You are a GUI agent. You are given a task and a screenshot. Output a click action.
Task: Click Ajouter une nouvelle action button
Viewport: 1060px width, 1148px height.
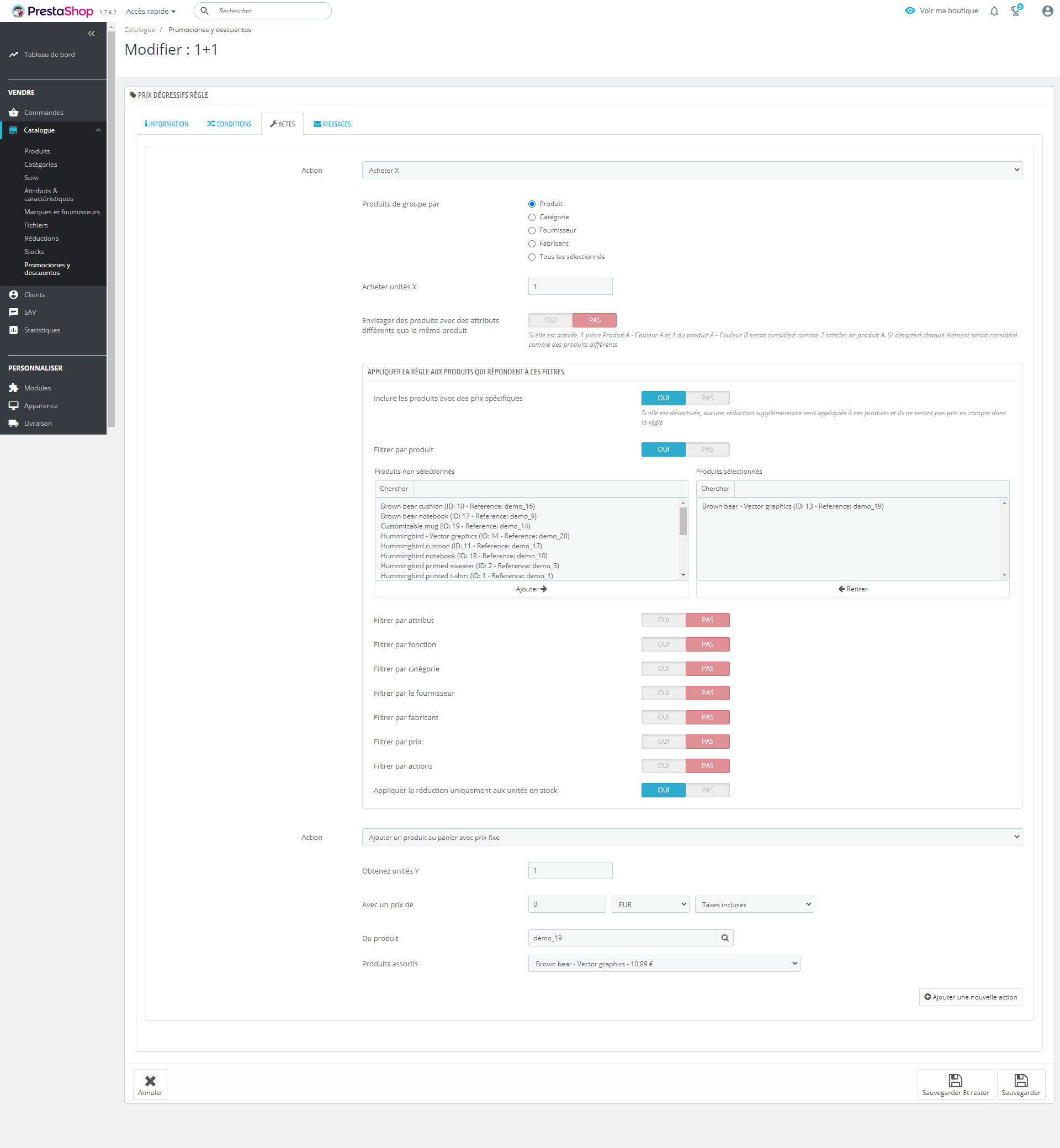click(970, 997)
